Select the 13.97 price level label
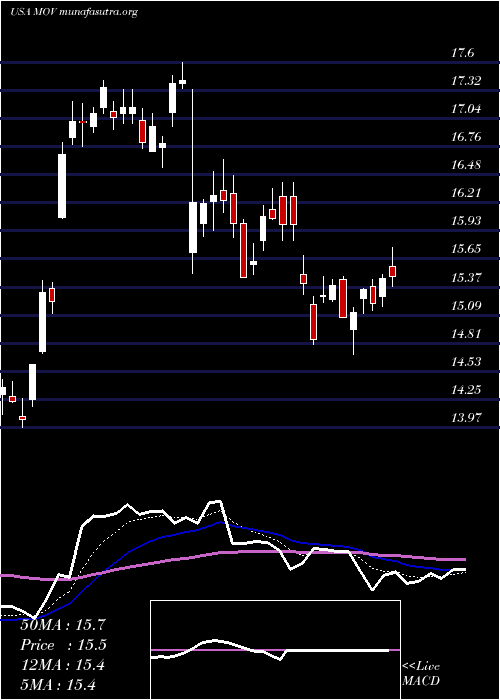 tap(466, 418)
